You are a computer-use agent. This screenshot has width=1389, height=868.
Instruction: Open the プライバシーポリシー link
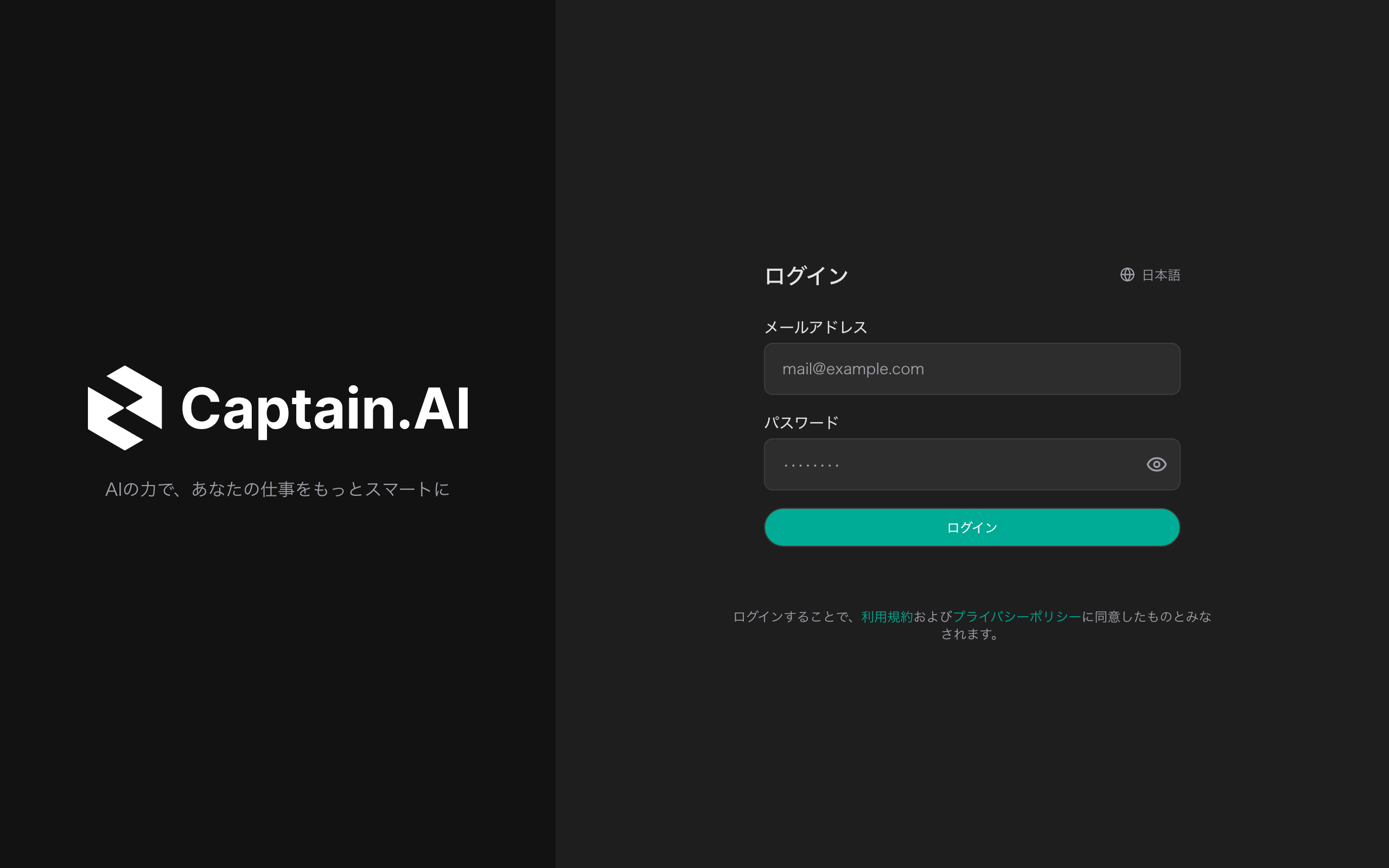1017,617
